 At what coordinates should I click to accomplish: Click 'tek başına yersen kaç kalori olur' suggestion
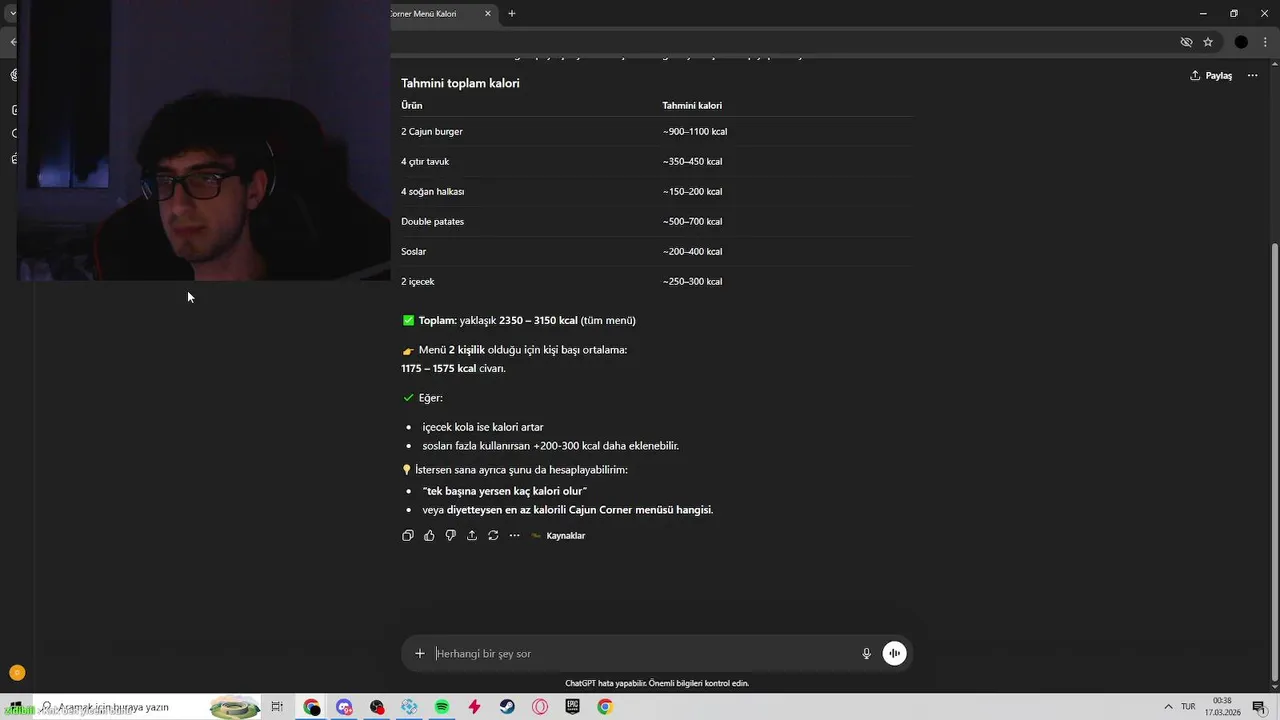coord(505,491)
